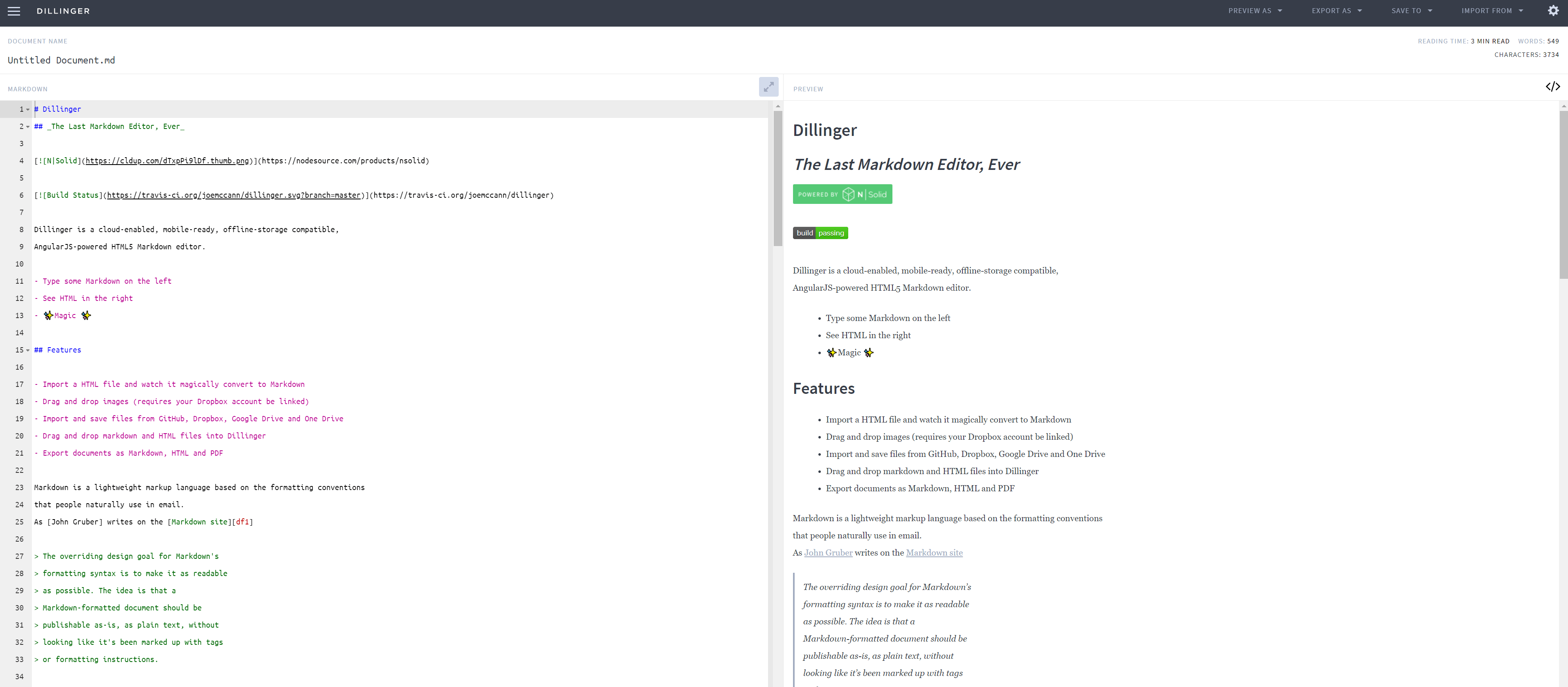
Task: Click the DILLINGER title in the top bar
Action: [63, 11]
